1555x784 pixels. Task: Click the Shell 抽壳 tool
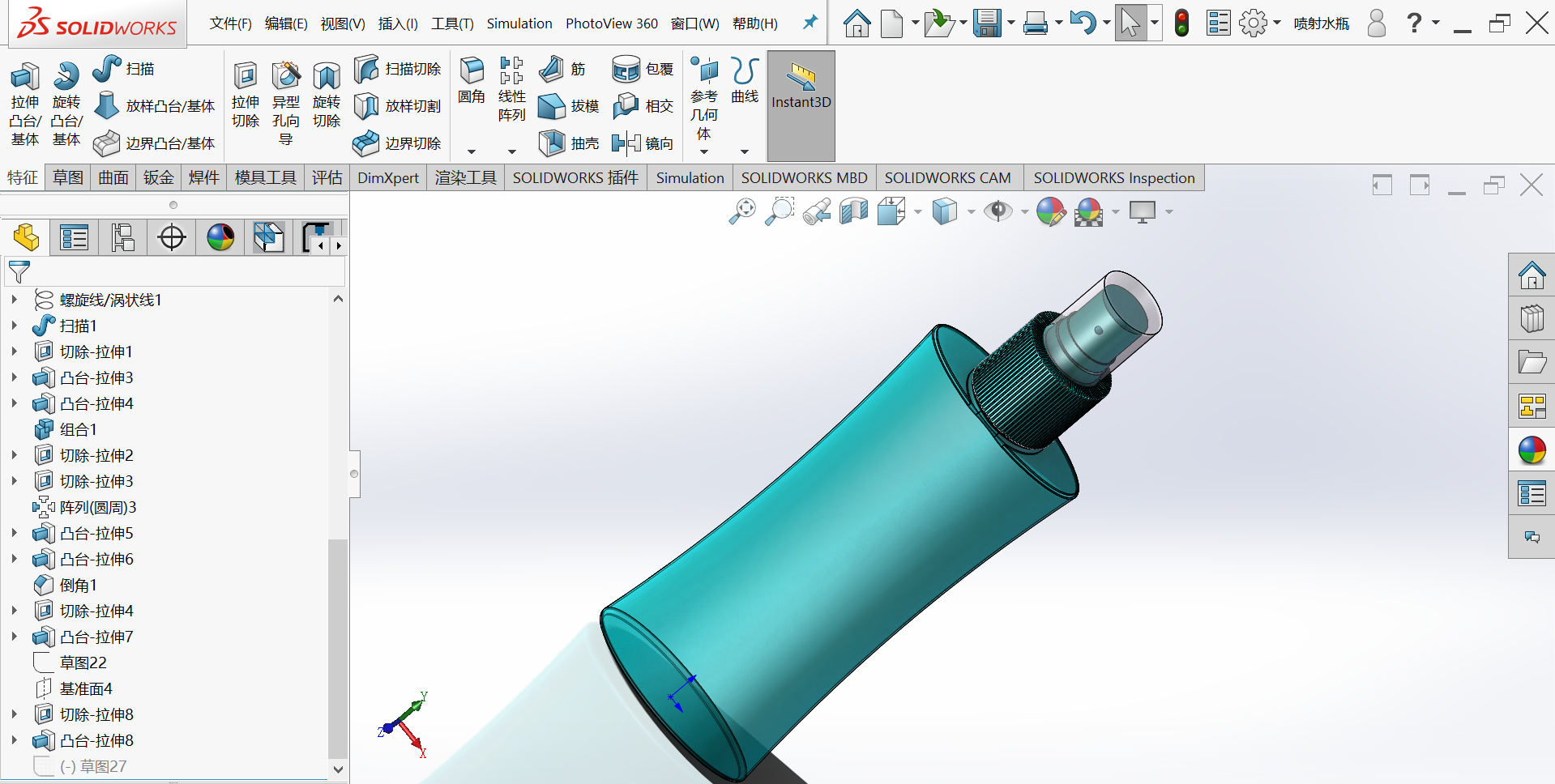(569, 143)
